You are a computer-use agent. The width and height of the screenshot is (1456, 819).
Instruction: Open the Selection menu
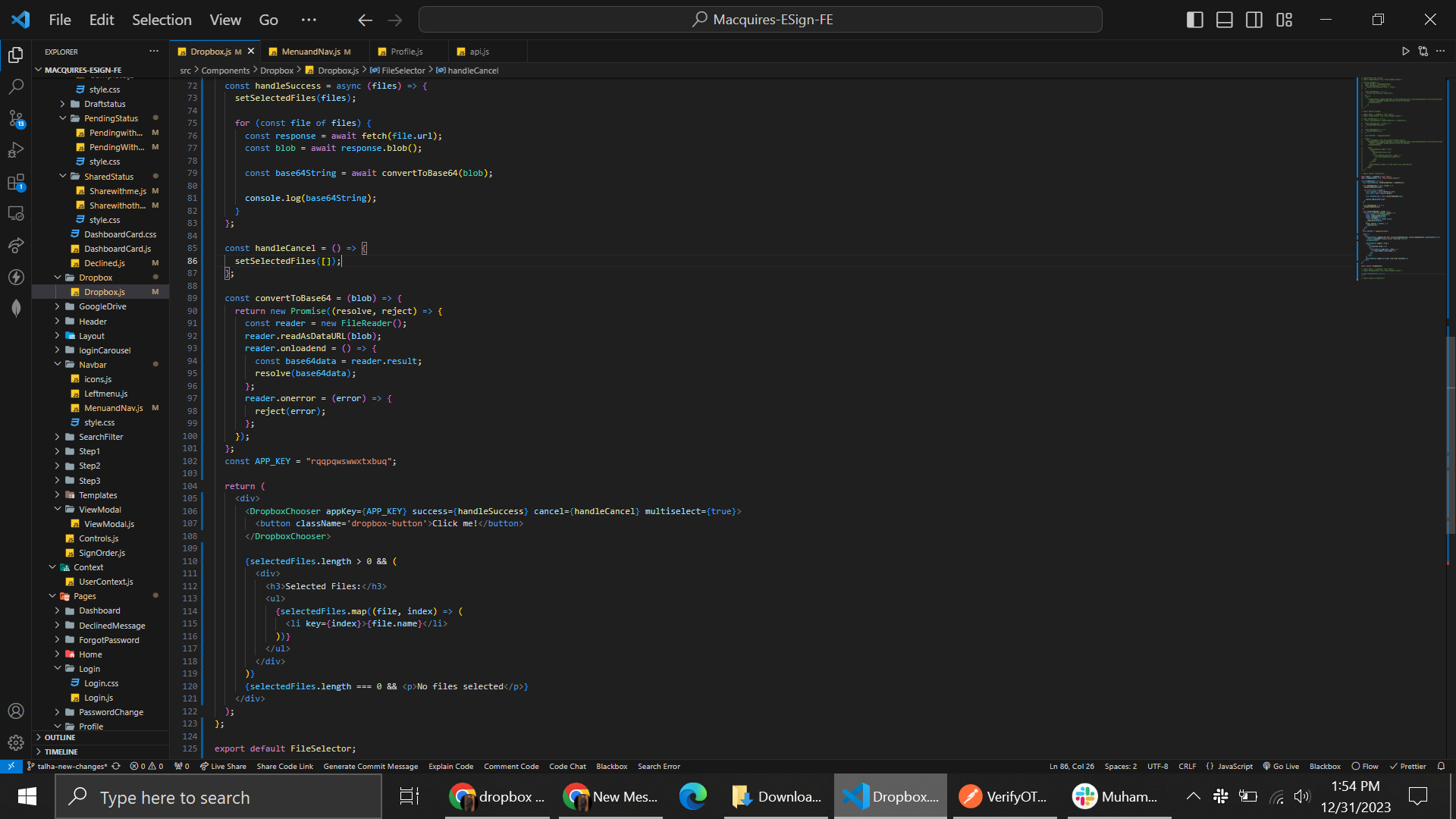point(162,20)
